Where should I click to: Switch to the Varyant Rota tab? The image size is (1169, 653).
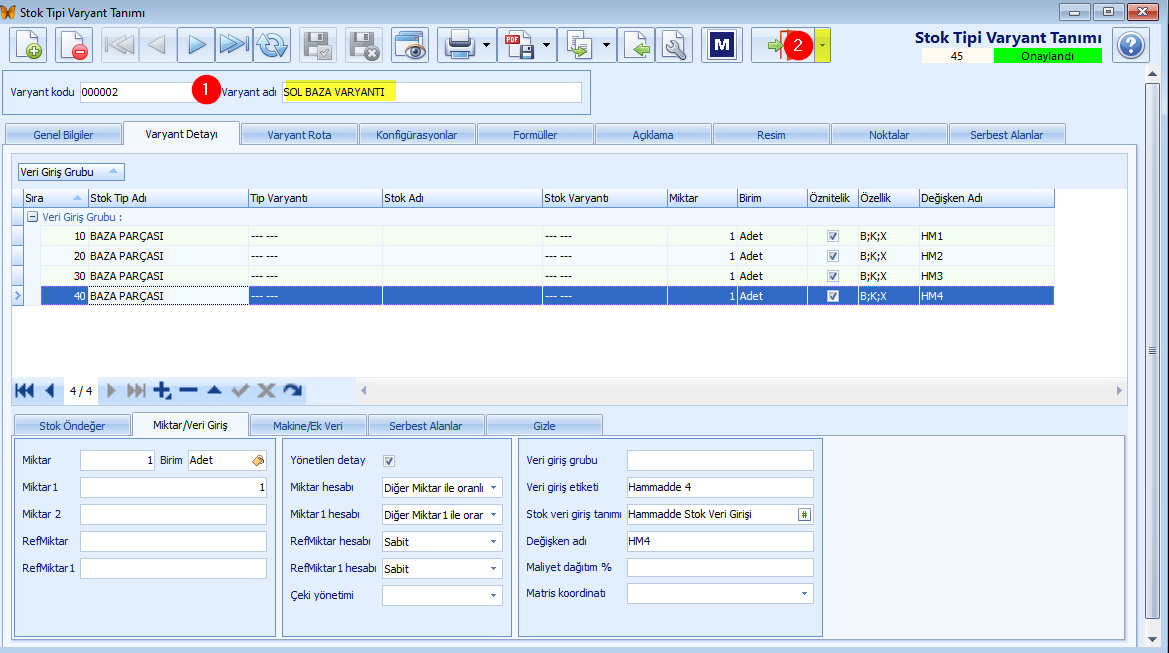click(x=299, y=135)
